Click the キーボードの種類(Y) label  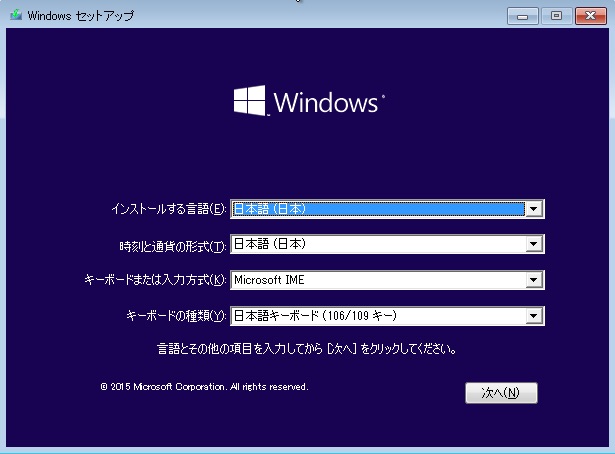point(176,317)
